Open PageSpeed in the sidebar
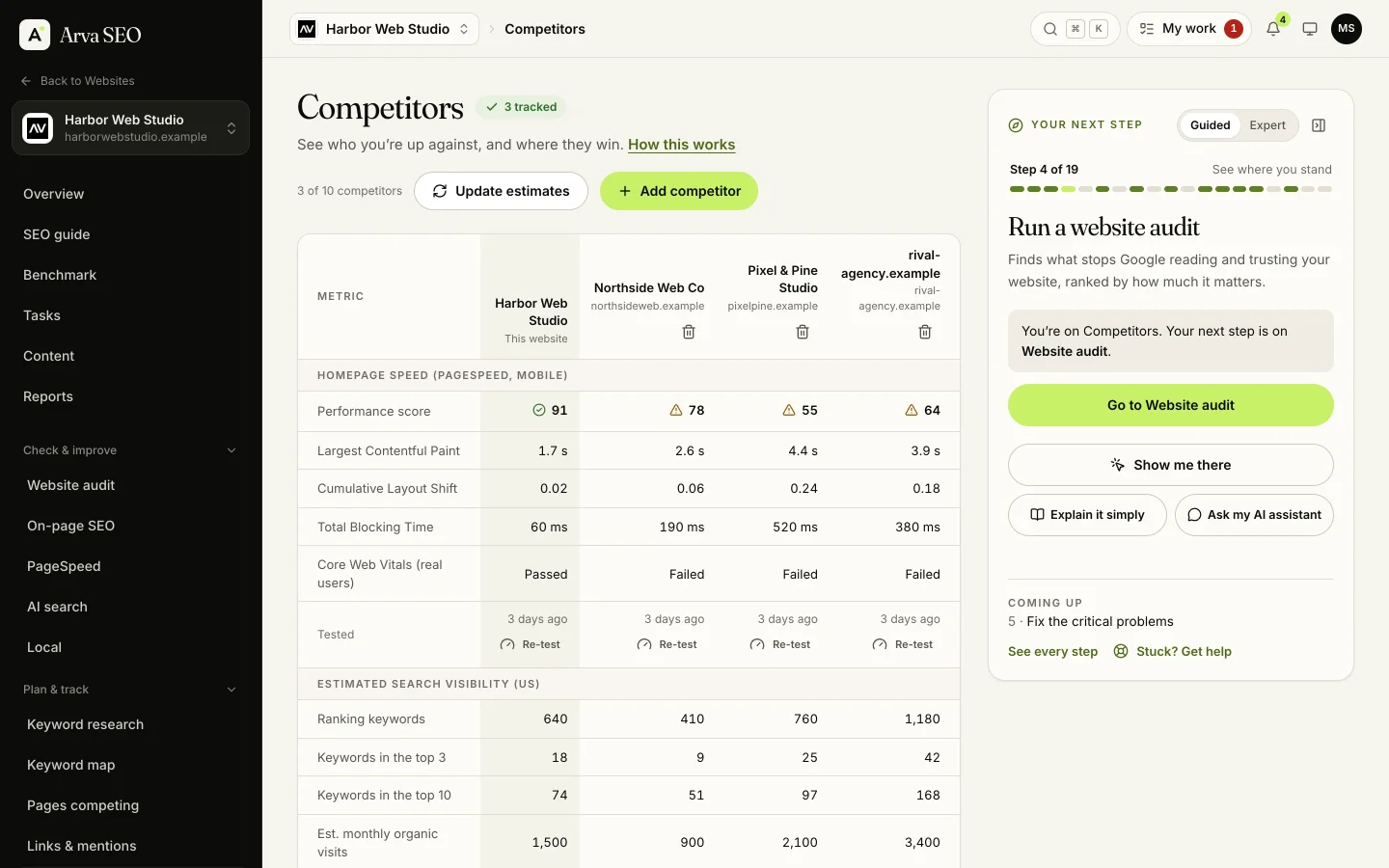This screenshot has width=1389, height=868. [130, 566]
